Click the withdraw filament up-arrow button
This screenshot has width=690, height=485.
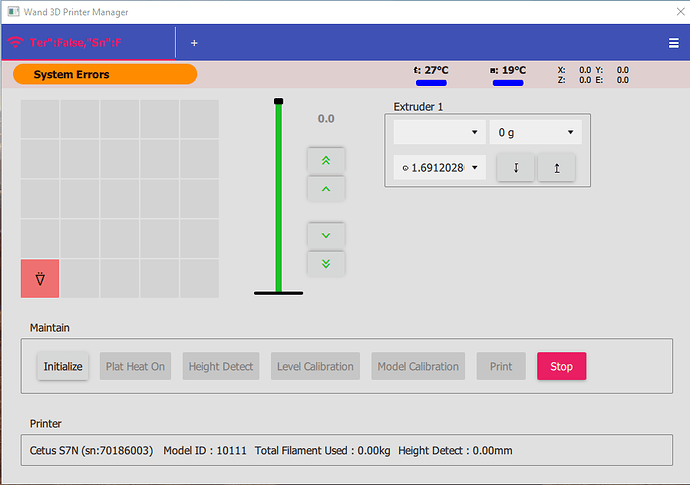557,168
